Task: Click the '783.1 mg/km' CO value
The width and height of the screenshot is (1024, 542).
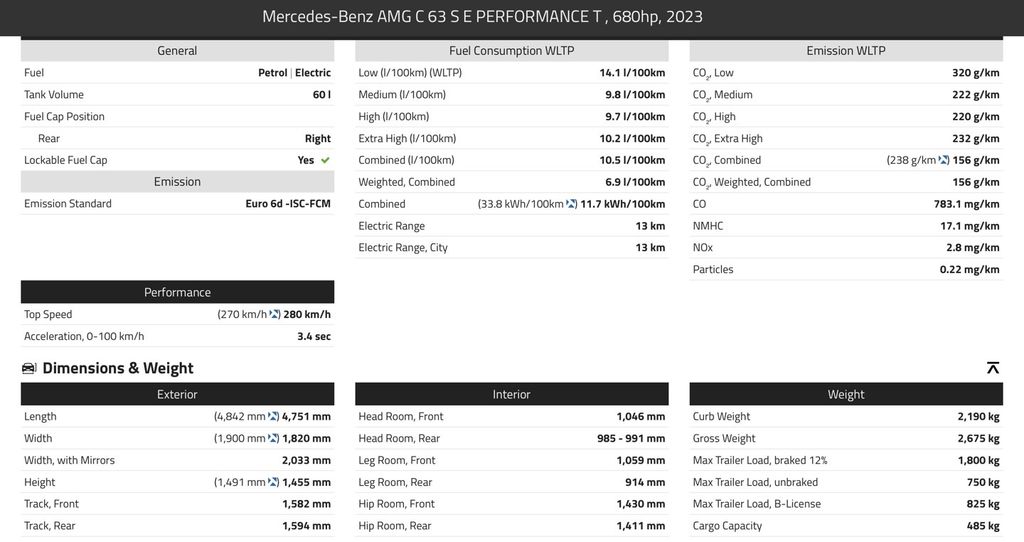Action: pyautogui.click(x=967, y=204)
